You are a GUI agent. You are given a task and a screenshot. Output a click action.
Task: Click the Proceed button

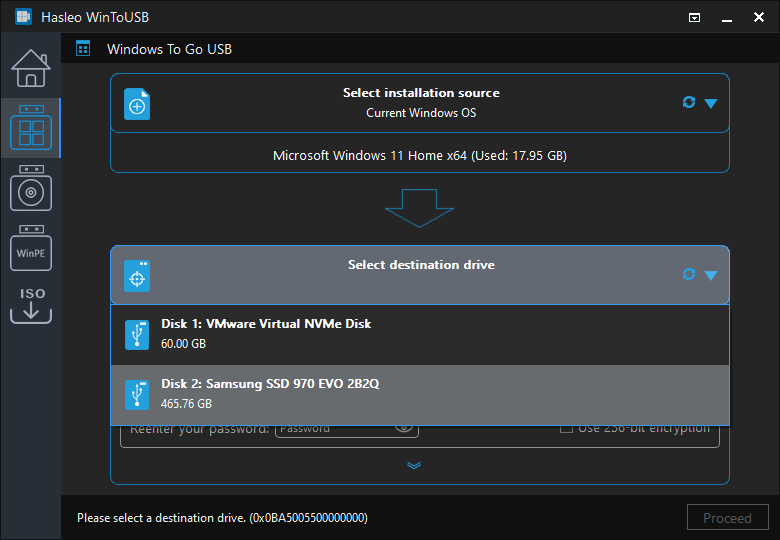[727, 518]
